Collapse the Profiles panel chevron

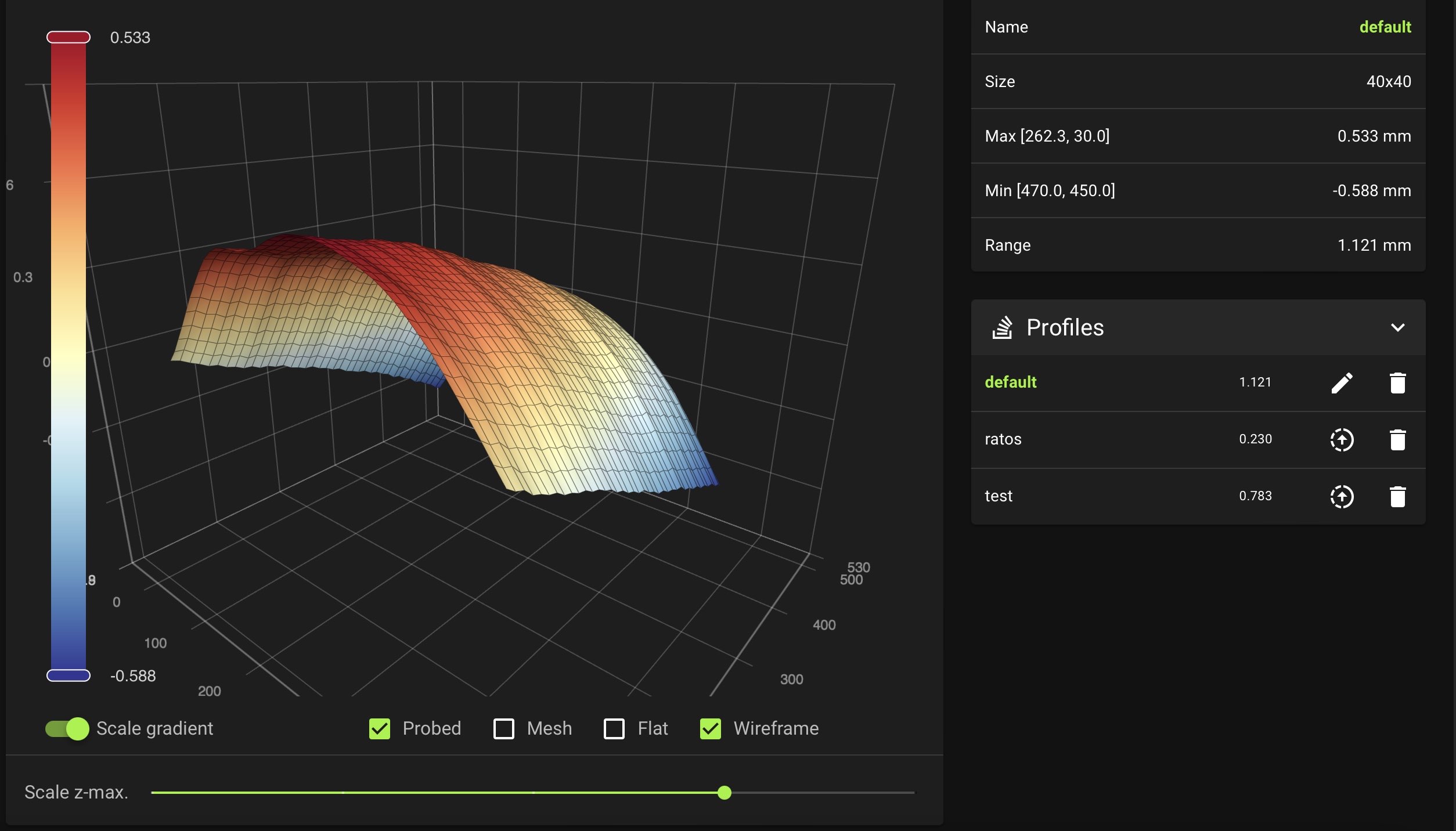point(1398,327)
